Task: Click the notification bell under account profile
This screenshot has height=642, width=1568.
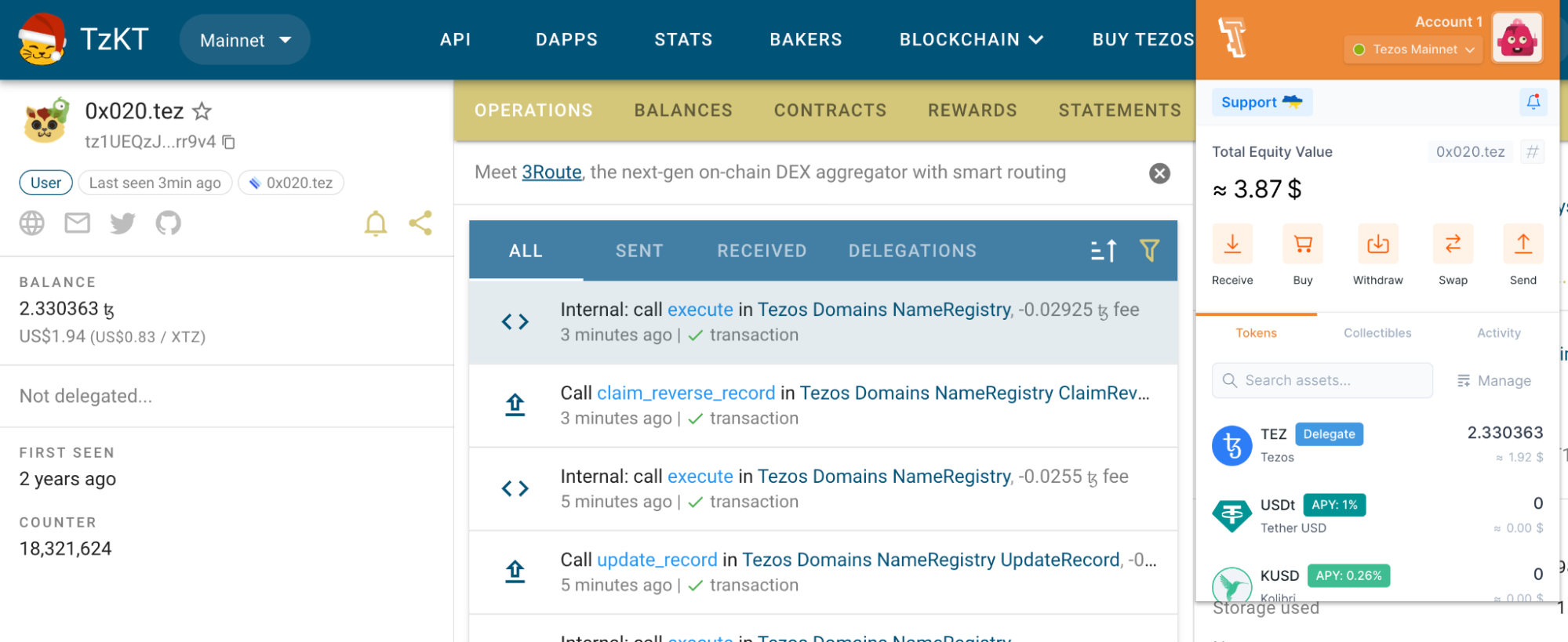Action: pos(376,223)
